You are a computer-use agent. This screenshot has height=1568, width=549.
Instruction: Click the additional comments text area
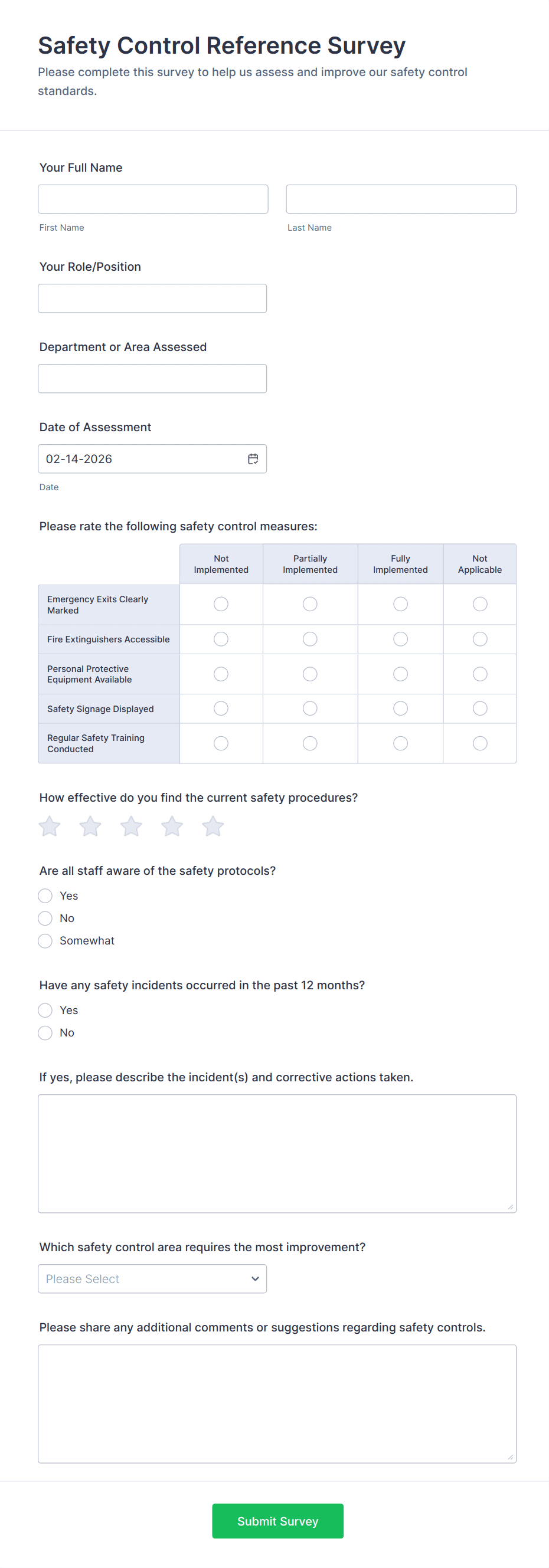click(277, 1403)
